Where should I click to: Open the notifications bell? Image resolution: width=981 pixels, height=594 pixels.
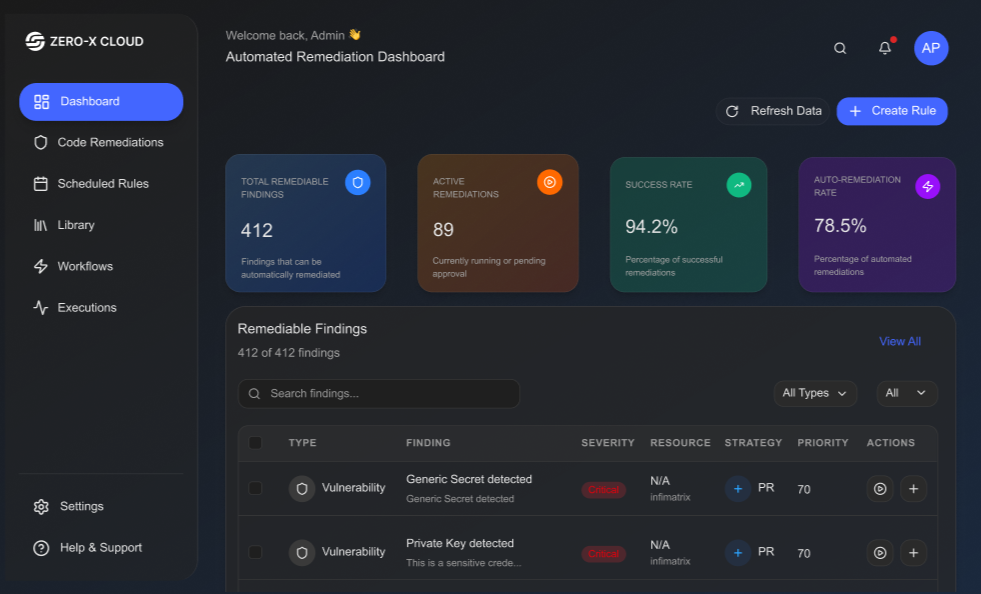[885, 48]
